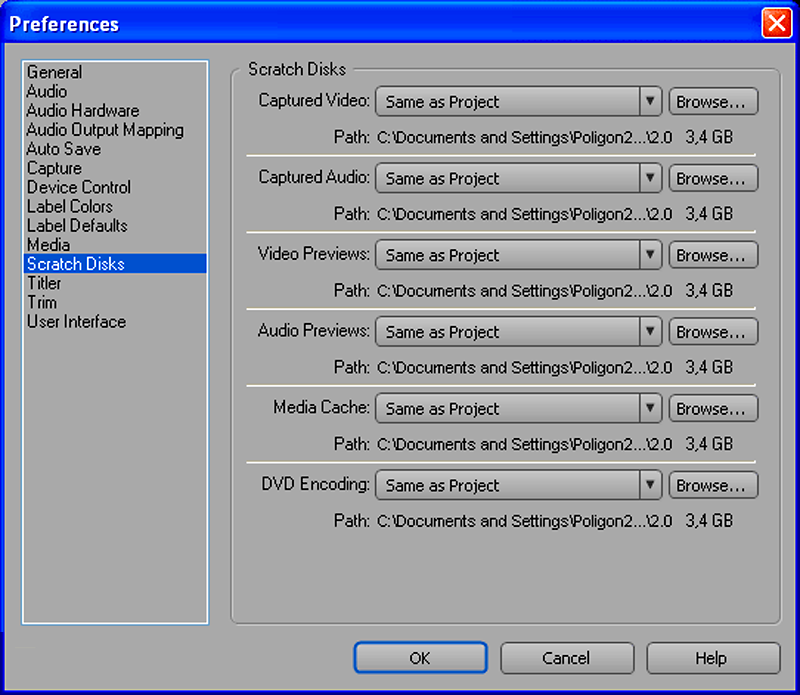
Task: Open the Audio Previews location dropdown
Action: coord(518,332)
